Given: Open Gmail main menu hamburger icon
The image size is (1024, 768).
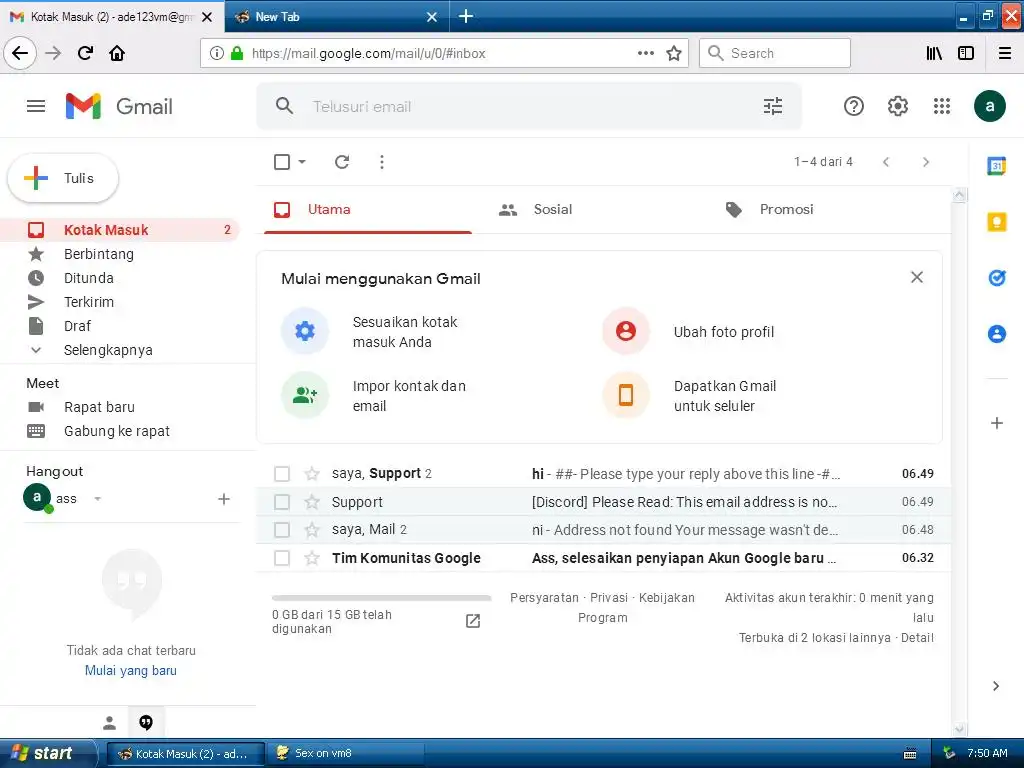Looking at the screenshot, I should click(36, 106).
